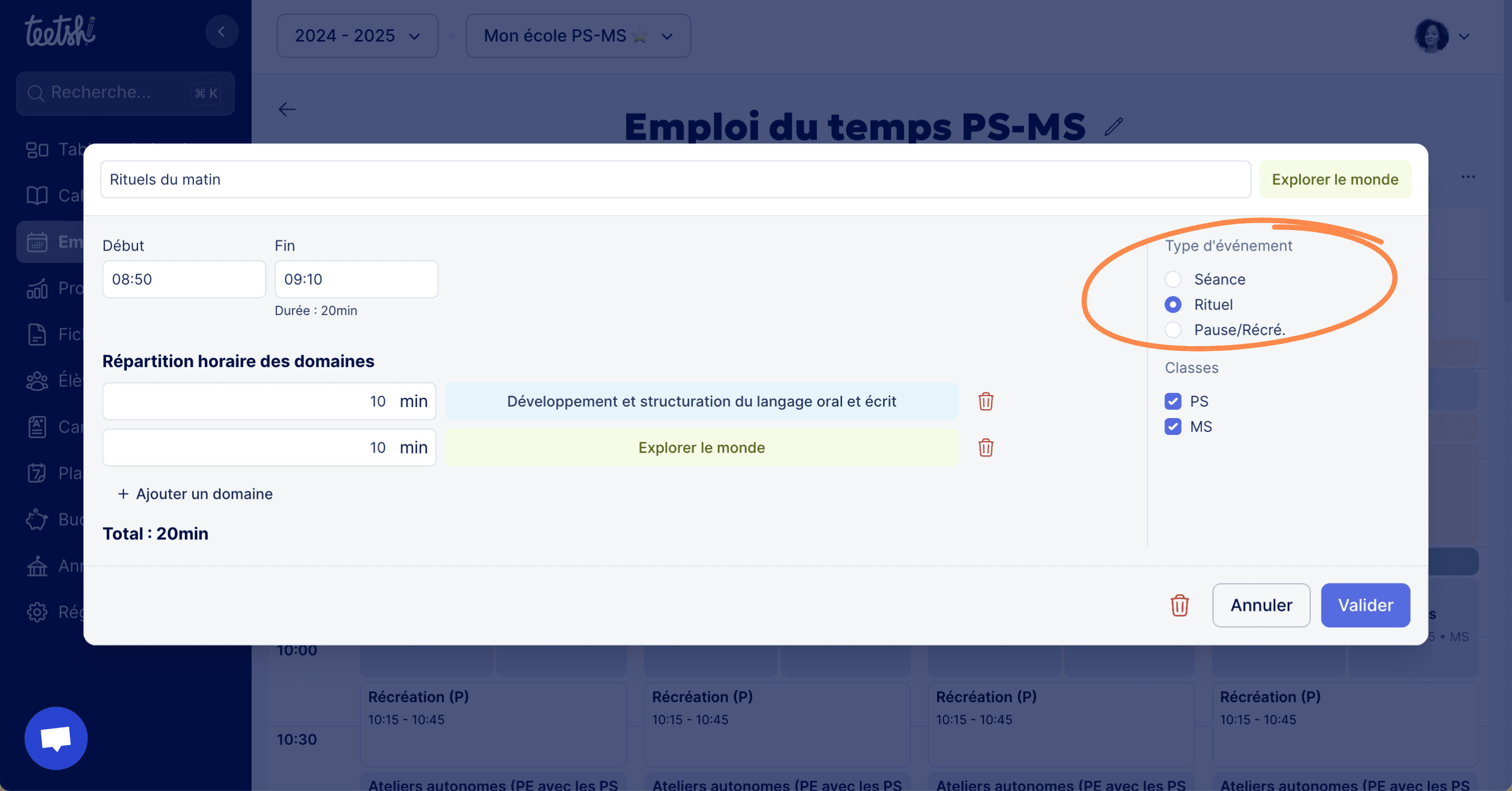Viewport: 1512px width, 791px height.
Task: Open the first Récréation (P) 10:15 event
Action: click(493, 724)
